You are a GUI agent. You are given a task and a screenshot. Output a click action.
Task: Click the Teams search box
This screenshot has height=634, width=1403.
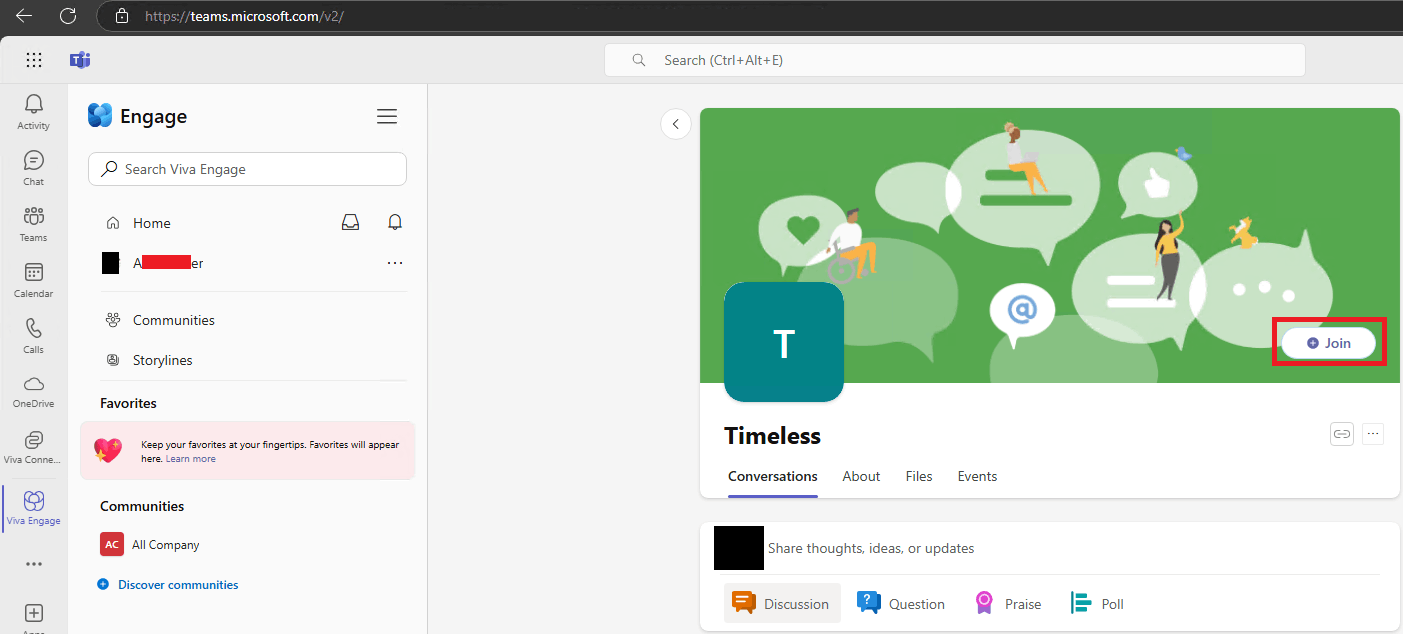pos(955,60)
